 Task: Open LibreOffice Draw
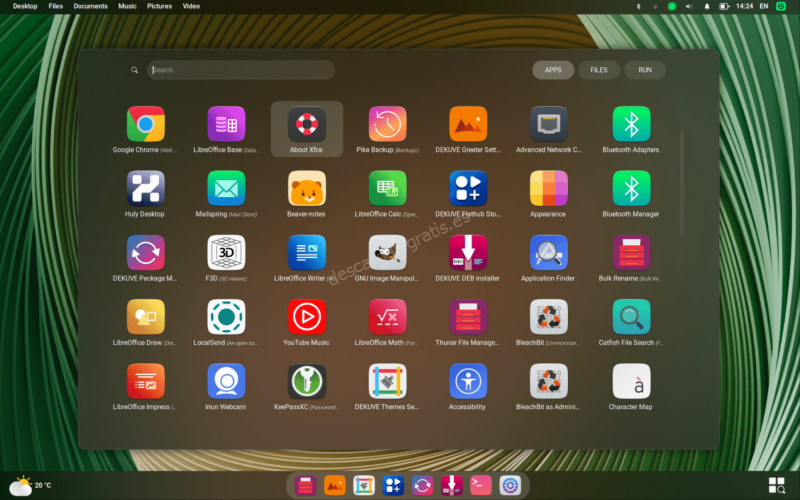click(x=145, y=317)
